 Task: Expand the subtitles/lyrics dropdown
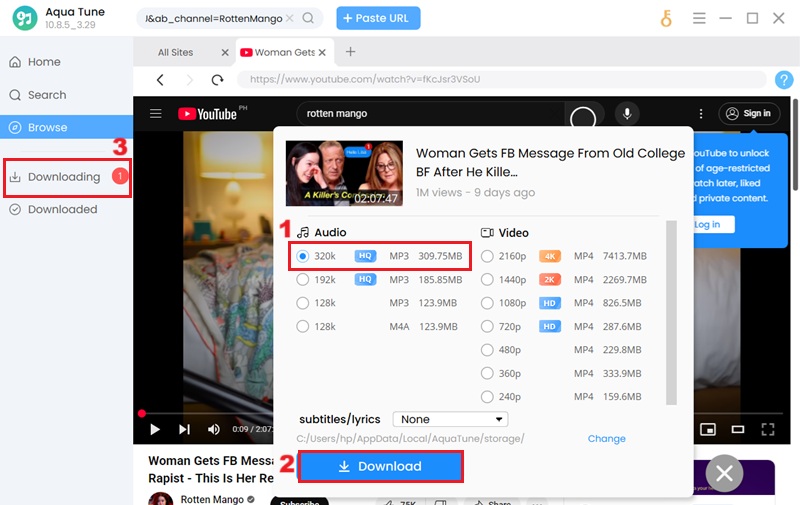450,419
